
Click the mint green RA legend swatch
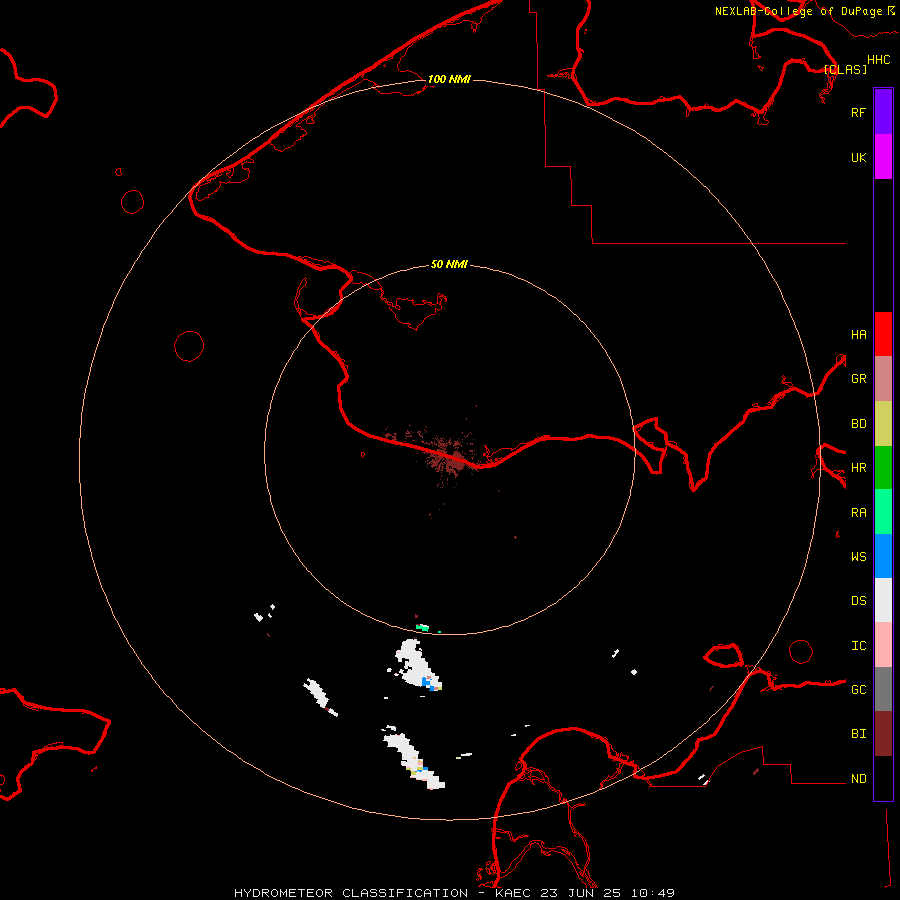(x=883, y=512)
